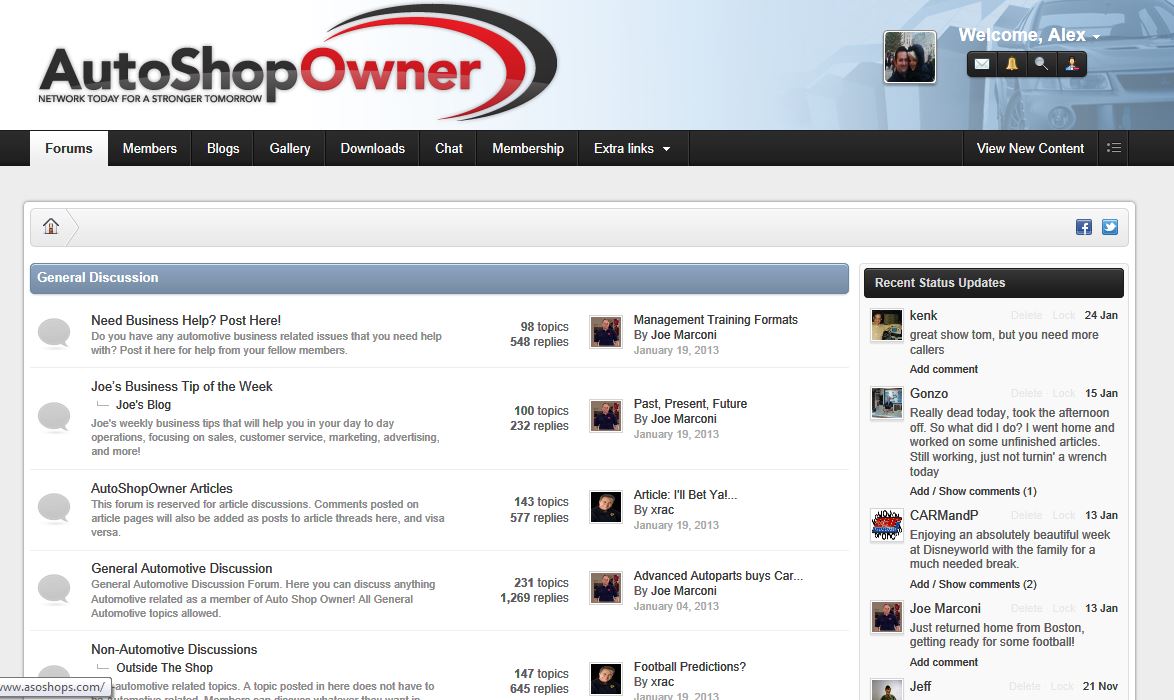The image size is (1174, 700).
Task: Click poster avatar beside Article: I'll Bet Ya!
Action: click(606, 507)
